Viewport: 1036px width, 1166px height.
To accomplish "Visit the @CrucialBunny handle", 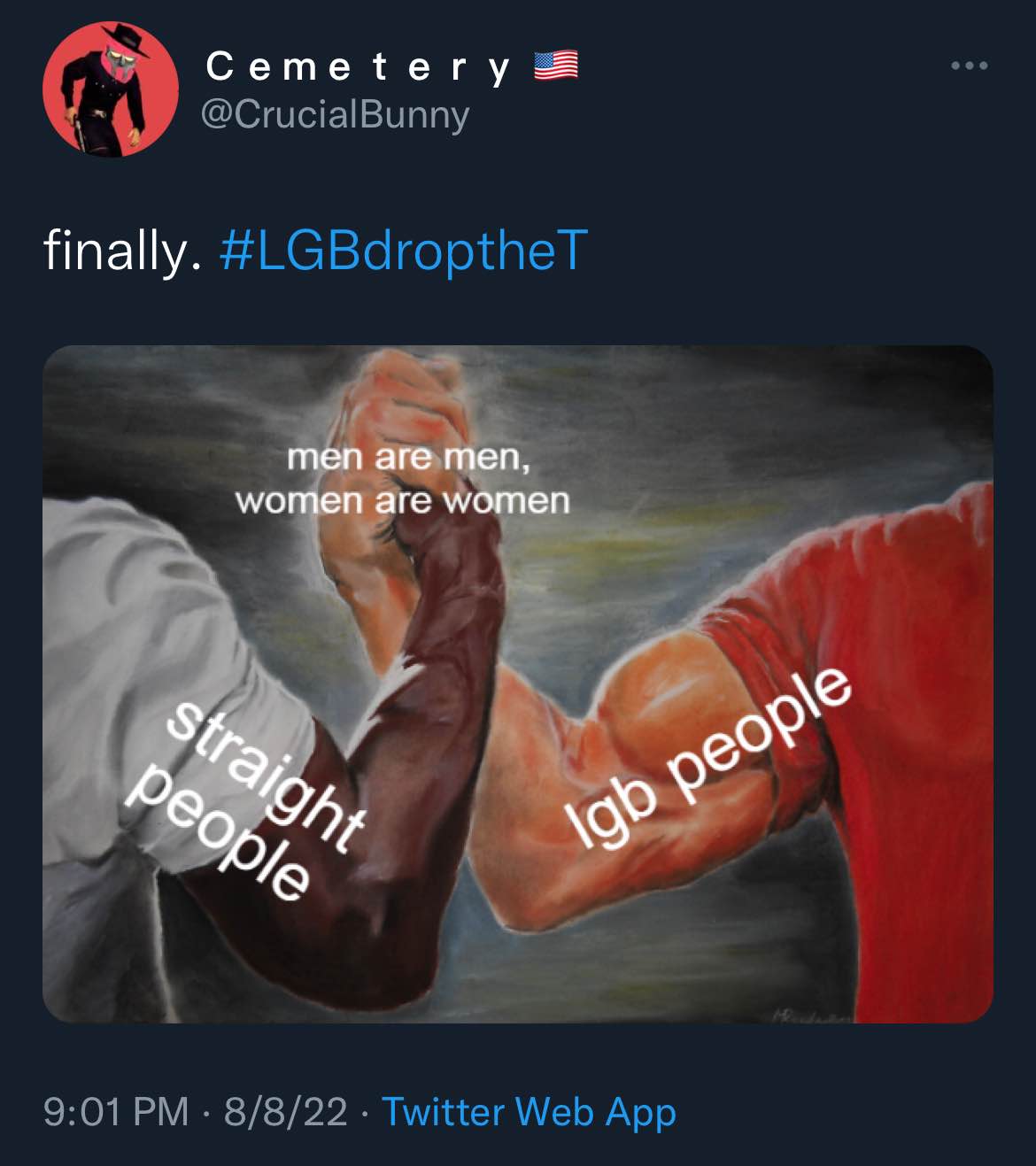I will pyautogui.click(x=336, y=115).
